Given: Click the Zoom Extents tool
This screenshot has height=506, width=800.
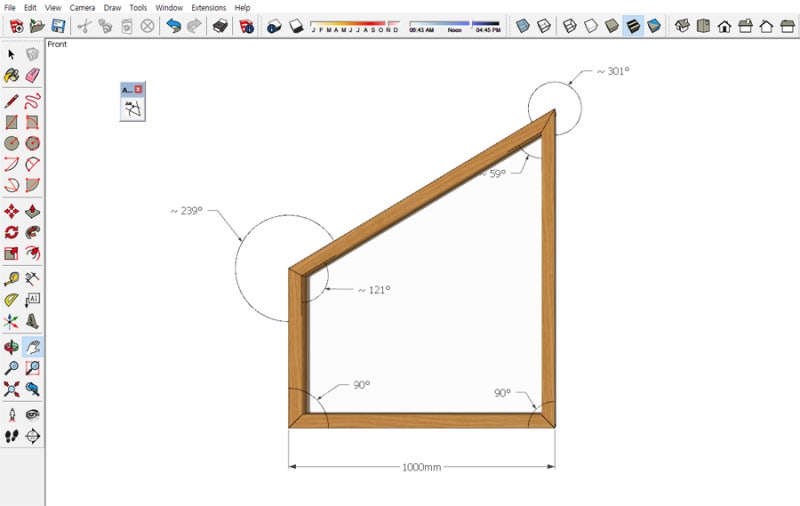Looking at the screenshot, I should pos(11,389).
